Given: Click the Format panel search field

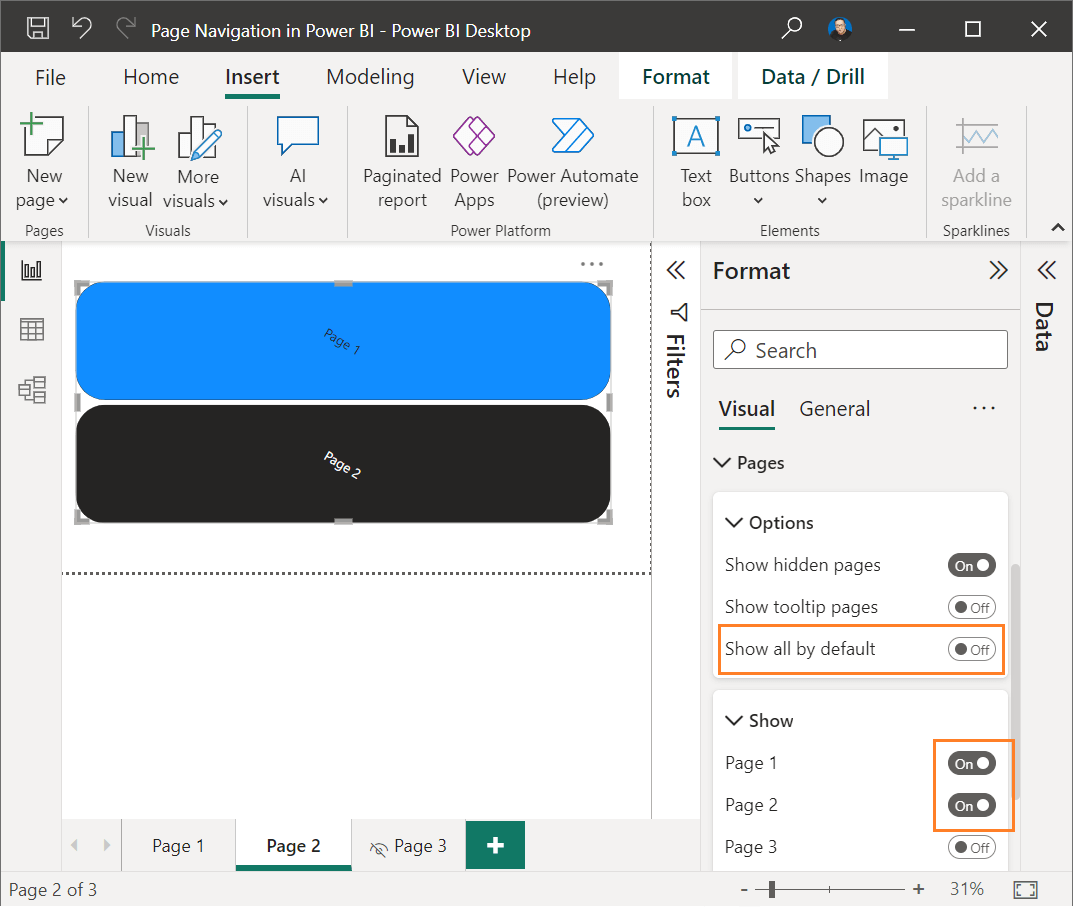Looking at the screenshot, I should click(x=860, y=350).
